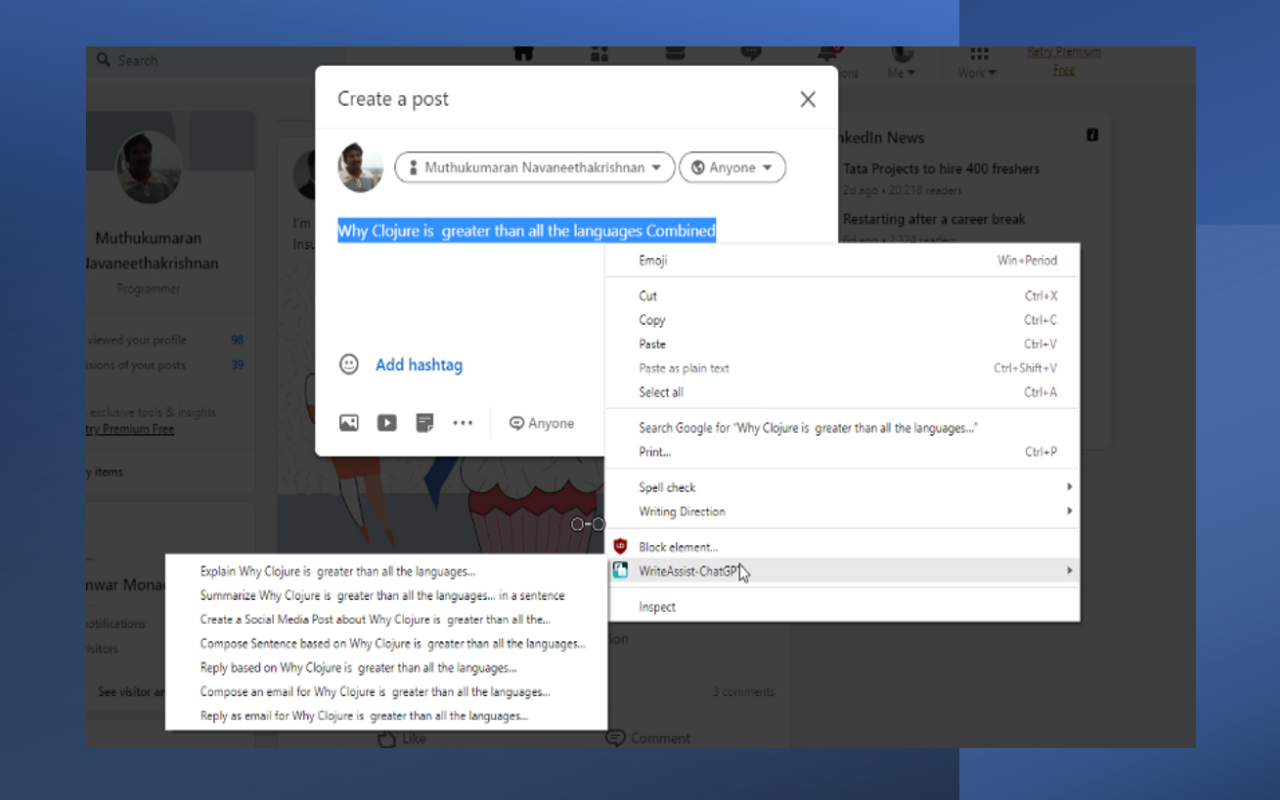Open My Network from the navigation bar
The width and height of the screenshot is (1280, 800).
[x=599, y=51]
